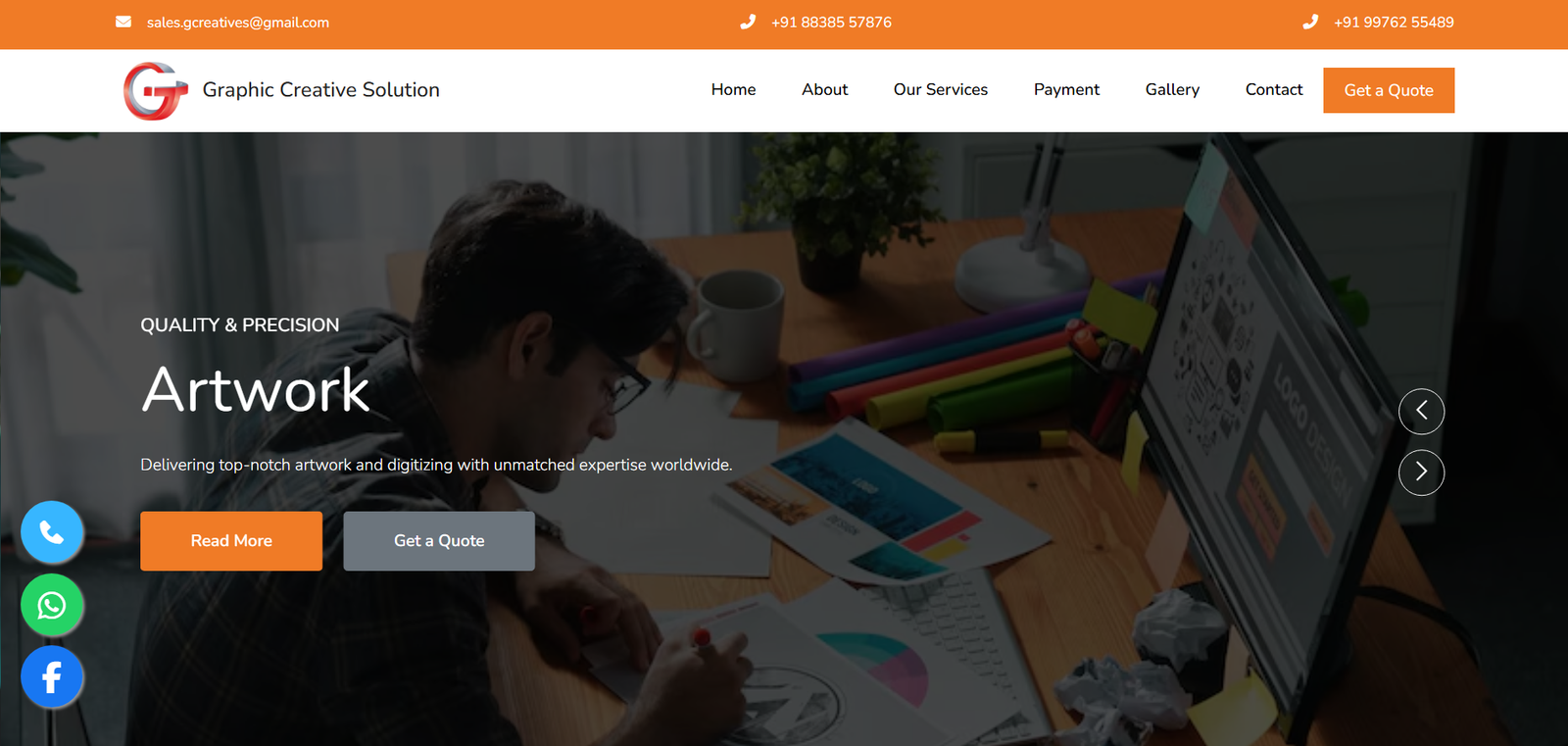Open the floating Facebook icon
Screen dimensions: 1568x746
pos(52,676)
